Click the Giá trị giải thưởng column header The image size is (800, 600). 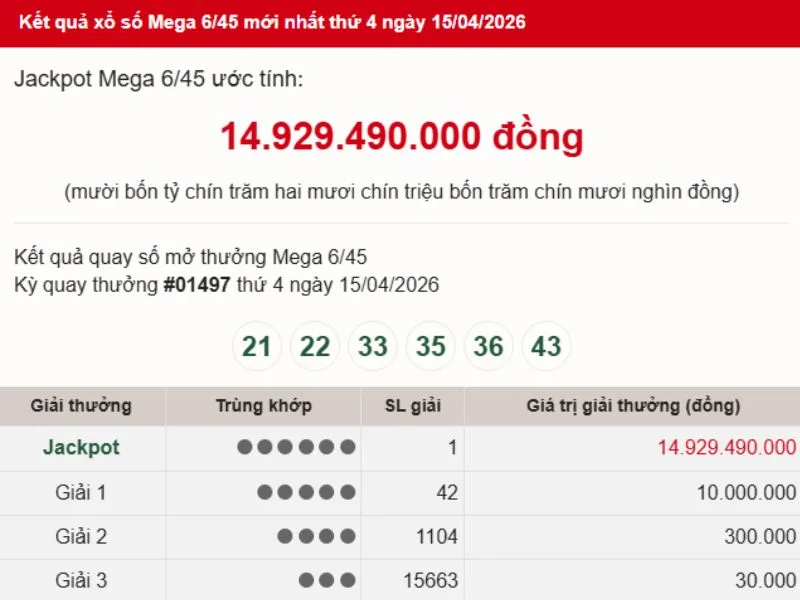(633, 406)
